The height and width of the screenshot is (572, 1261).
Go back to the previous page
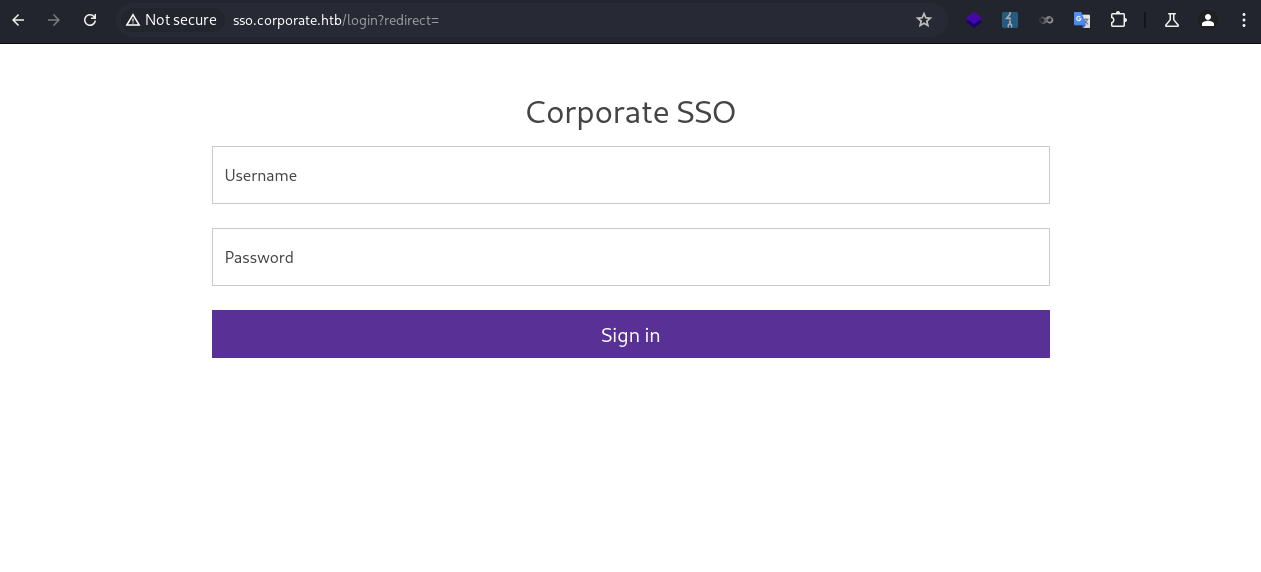[18, 20]
